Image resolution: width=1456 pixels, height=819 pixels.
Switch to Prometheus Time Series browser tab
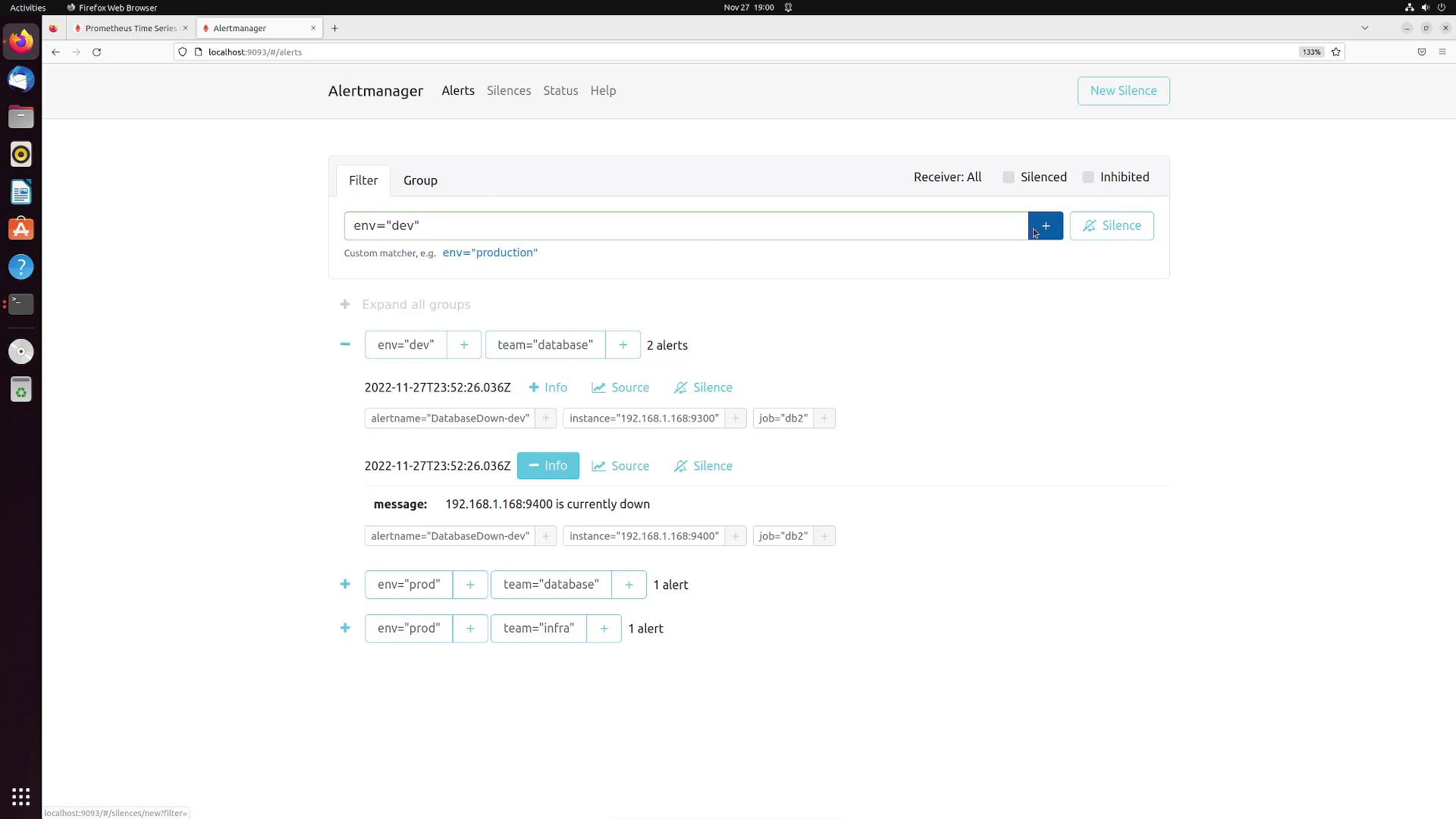(130, 28)
